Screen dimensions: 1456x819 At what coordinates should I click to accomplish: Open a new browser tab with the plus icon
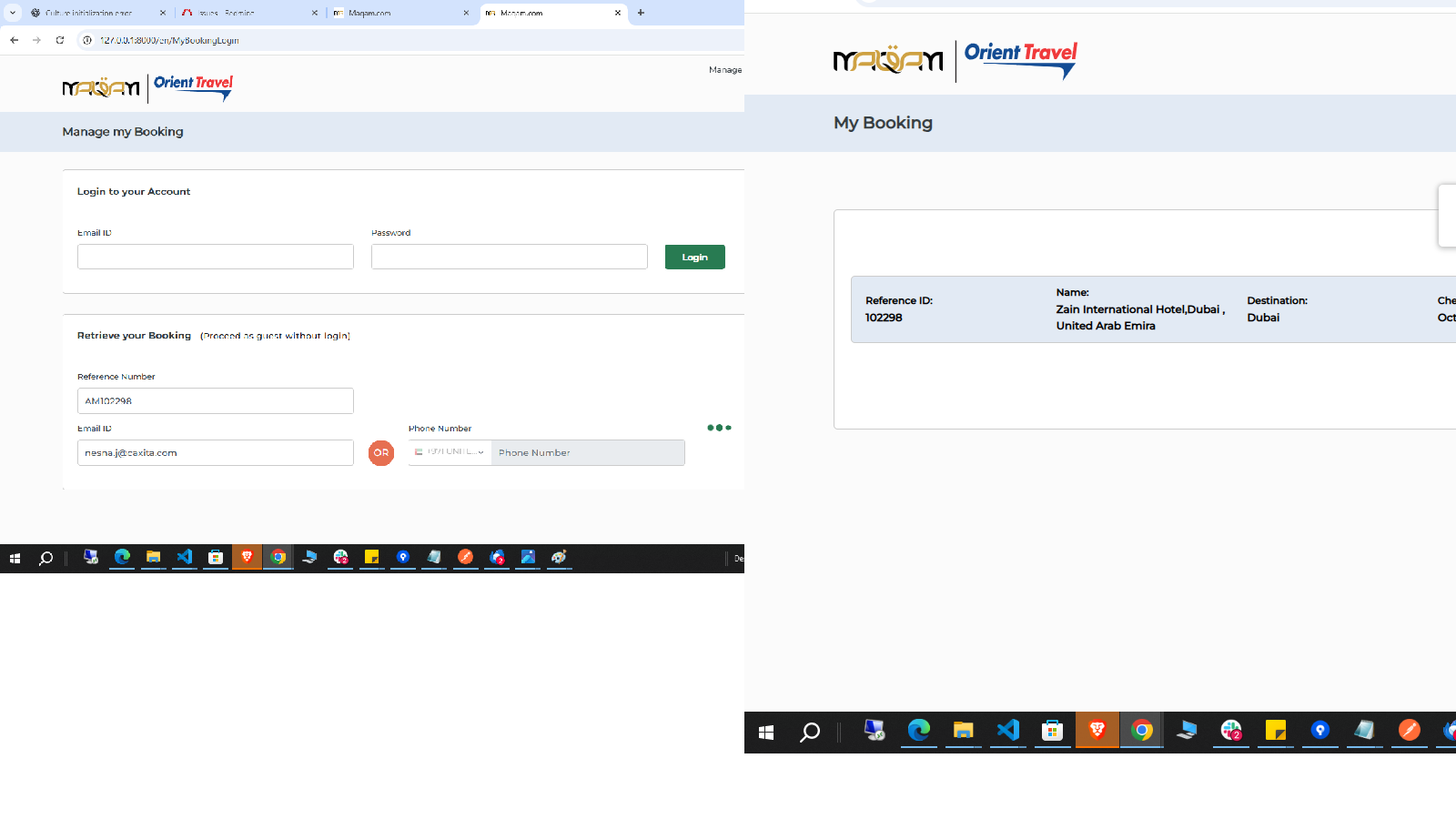[x=641, y=13]
